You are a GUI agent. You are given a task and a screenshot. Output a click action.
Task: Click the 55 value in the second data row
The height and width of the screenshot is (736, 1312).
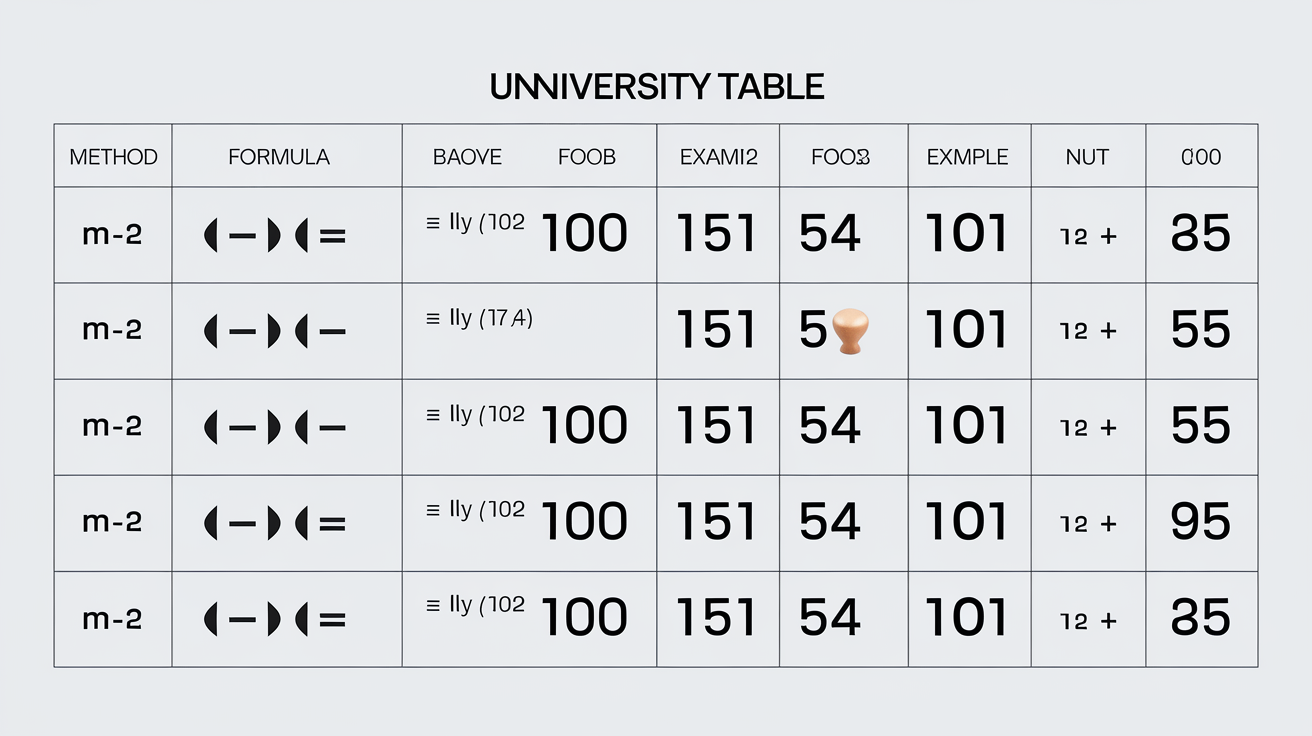click(x=1201, y=330)
